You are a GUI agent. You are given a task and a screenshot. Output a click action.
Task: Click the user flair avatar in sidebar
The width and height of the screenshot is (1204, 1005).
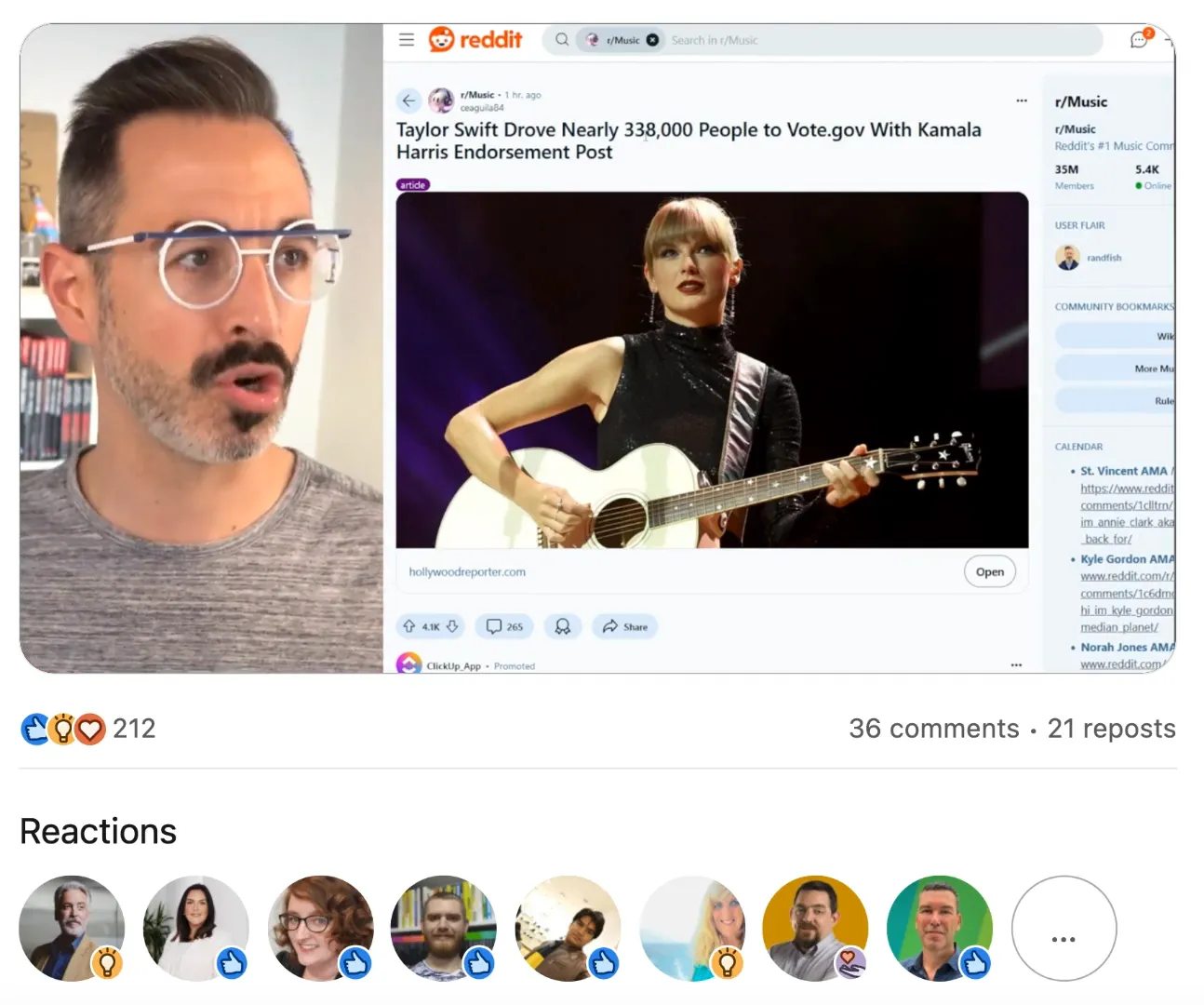point(1068,258)
